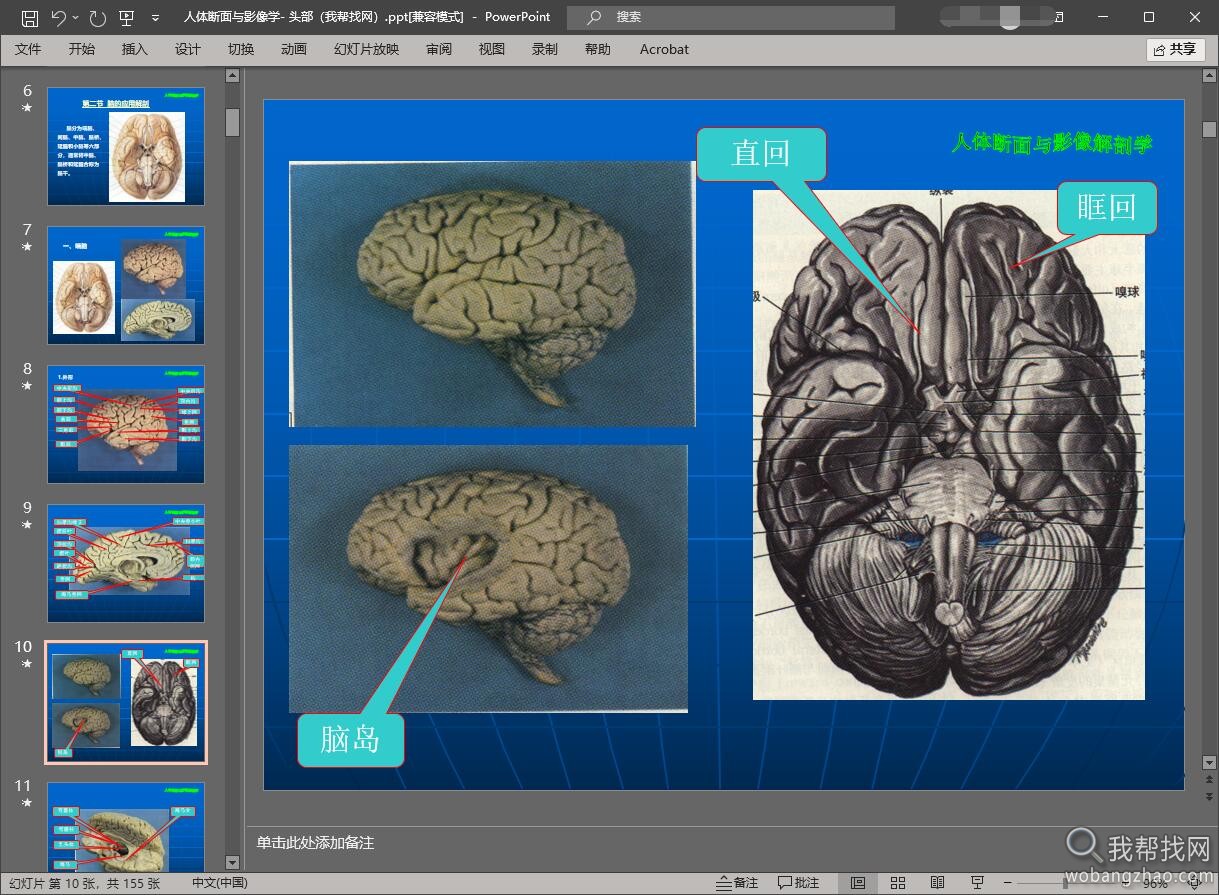Select slide 7 thumbnail
The height and width of the screenshot is (895, 1219).
(x=126, y=285)
